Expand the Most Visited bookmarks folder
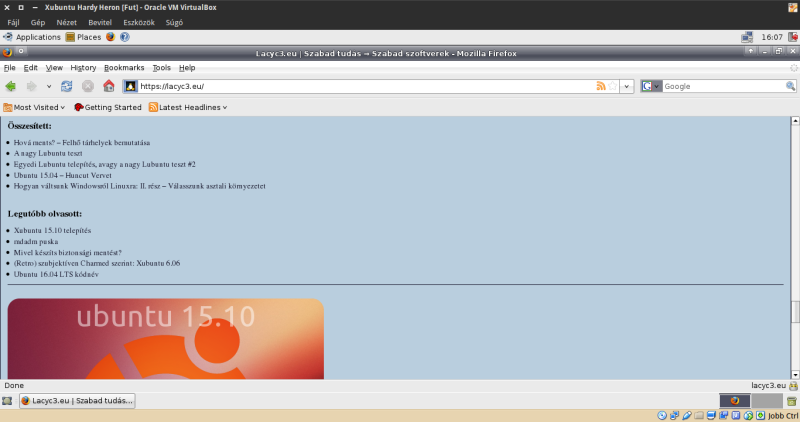 coord(34,107)
